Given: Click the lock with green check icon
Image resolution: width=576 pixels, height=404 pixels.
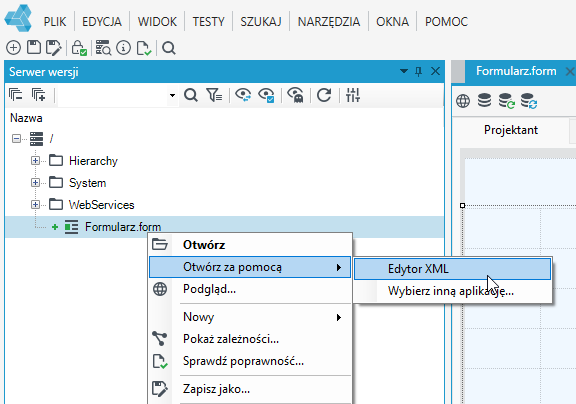Looking at the screenshot, I should pos(79,48).
